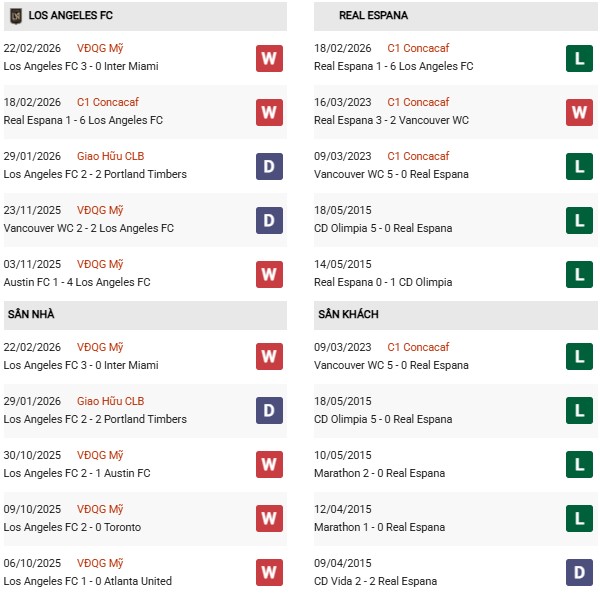This screenshot has width=600, height=594.
Task: Select W badge for Los Angeles FC 2-1 Austin
Action: (x=269, y=464)
